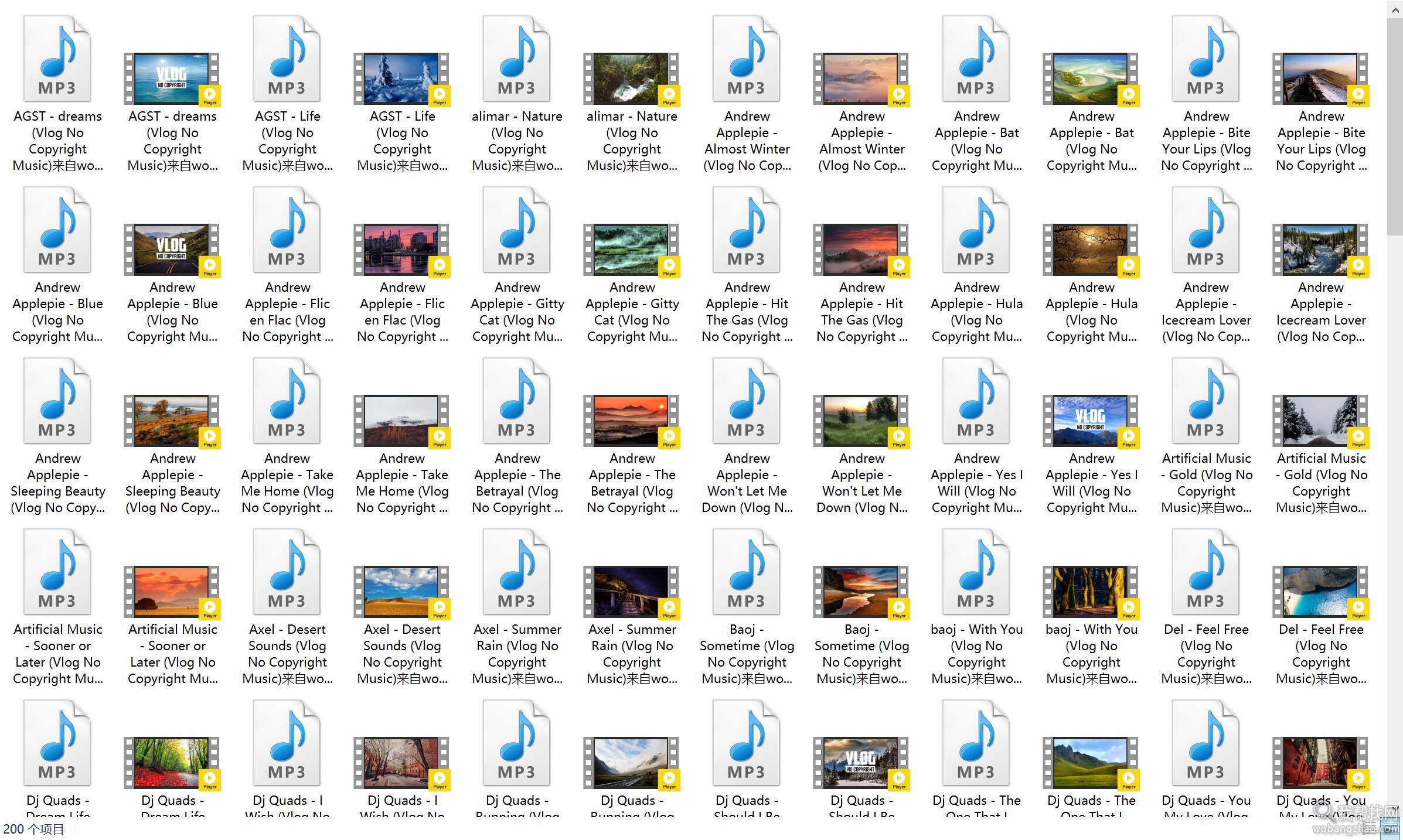Select the Andrew Applepie - Blue MP3 icon
Viewport: 1403px width, 840px height.
tap(57, 230)
